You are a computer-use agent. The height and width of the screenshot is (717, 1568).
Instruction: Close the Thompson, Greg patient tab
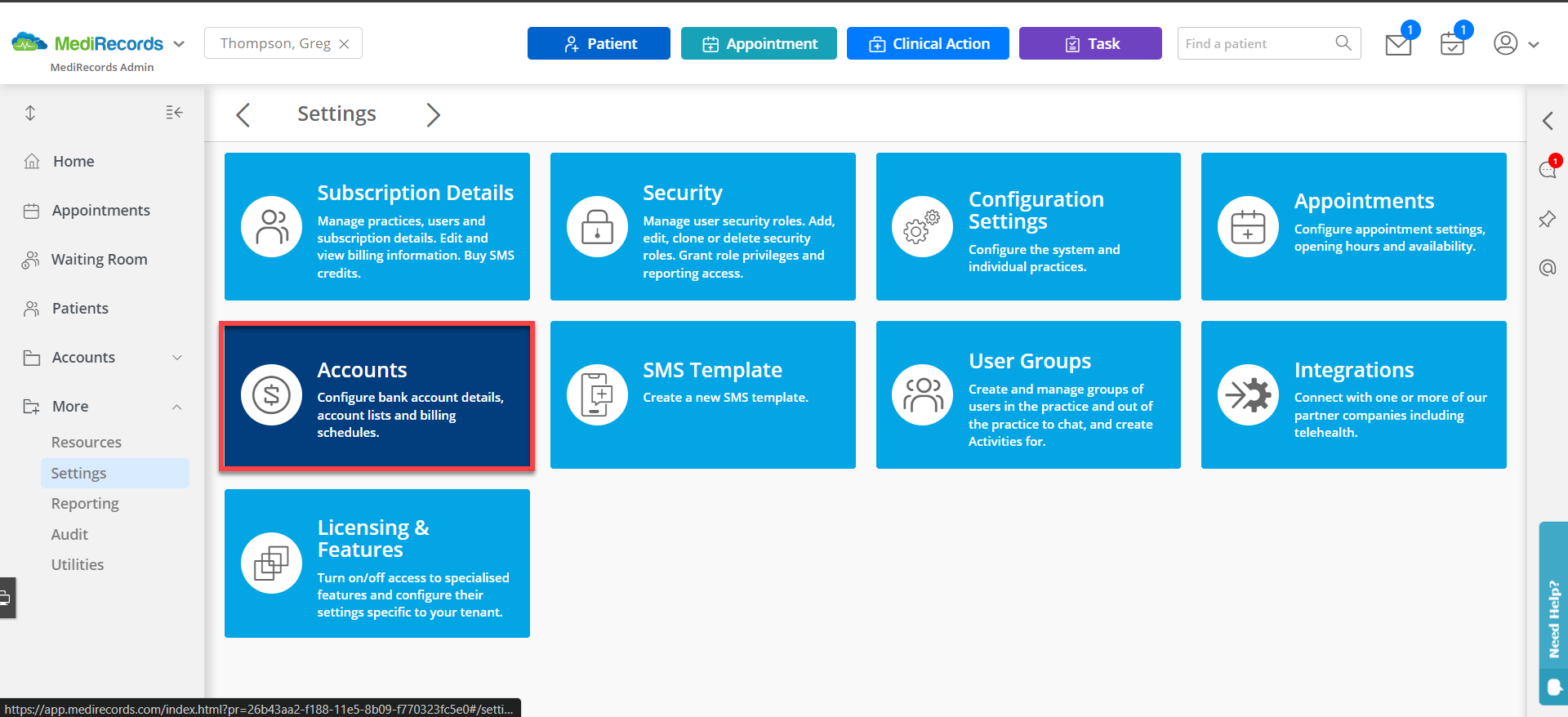(345, 44)
